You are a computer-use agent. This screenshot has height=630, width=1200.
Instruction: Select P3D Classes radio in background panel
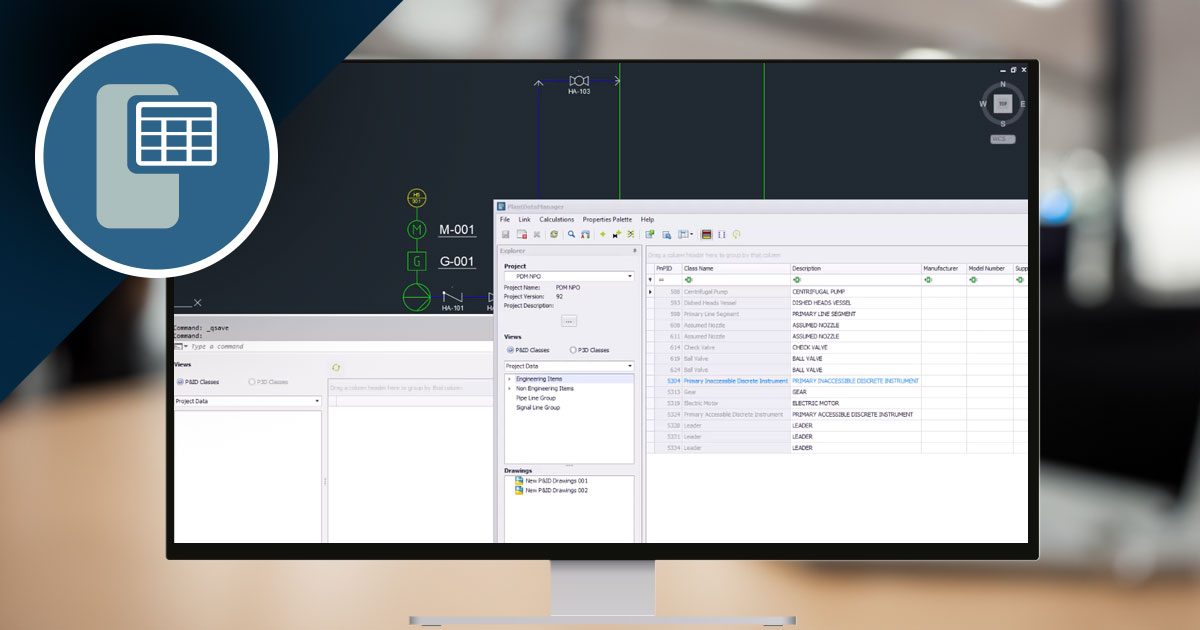pyautogui.click(x=251, y=382)
